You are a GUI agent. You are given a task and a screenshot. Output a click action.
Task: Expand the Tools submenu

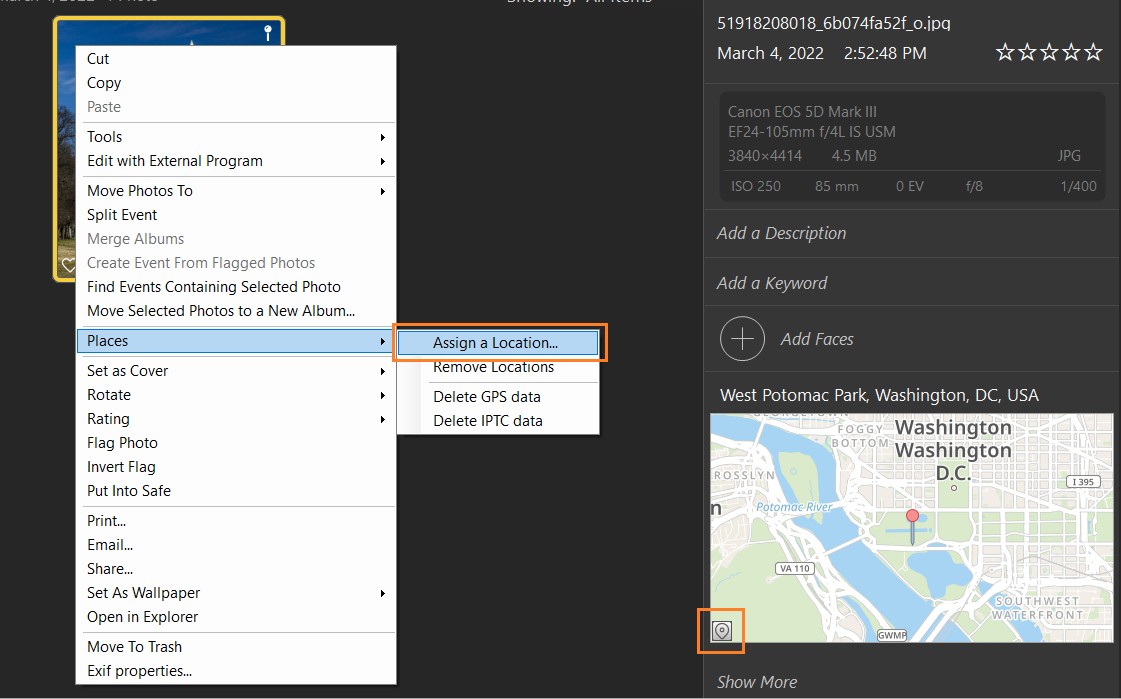point(236,137)
